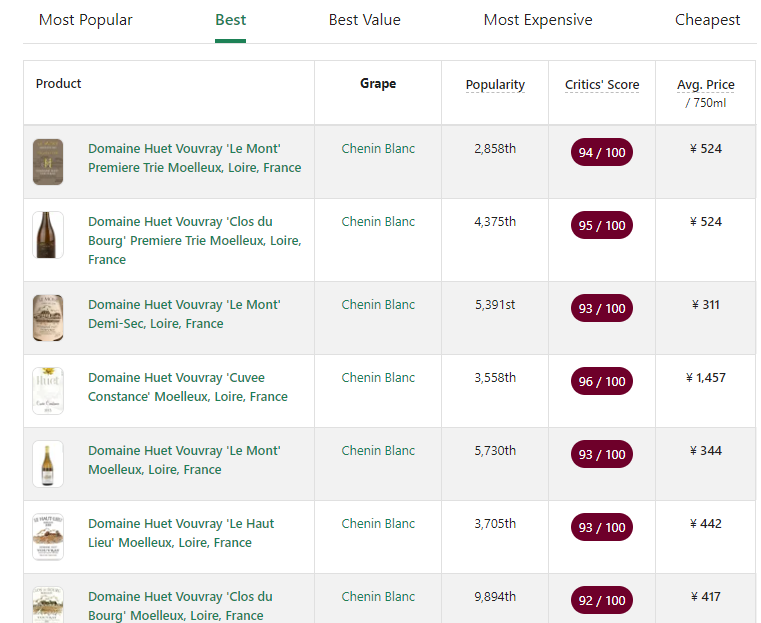Viewport: 761px width, 623px height.
Task: Switch to the Most Popular tab
Action: coord(85,20)
